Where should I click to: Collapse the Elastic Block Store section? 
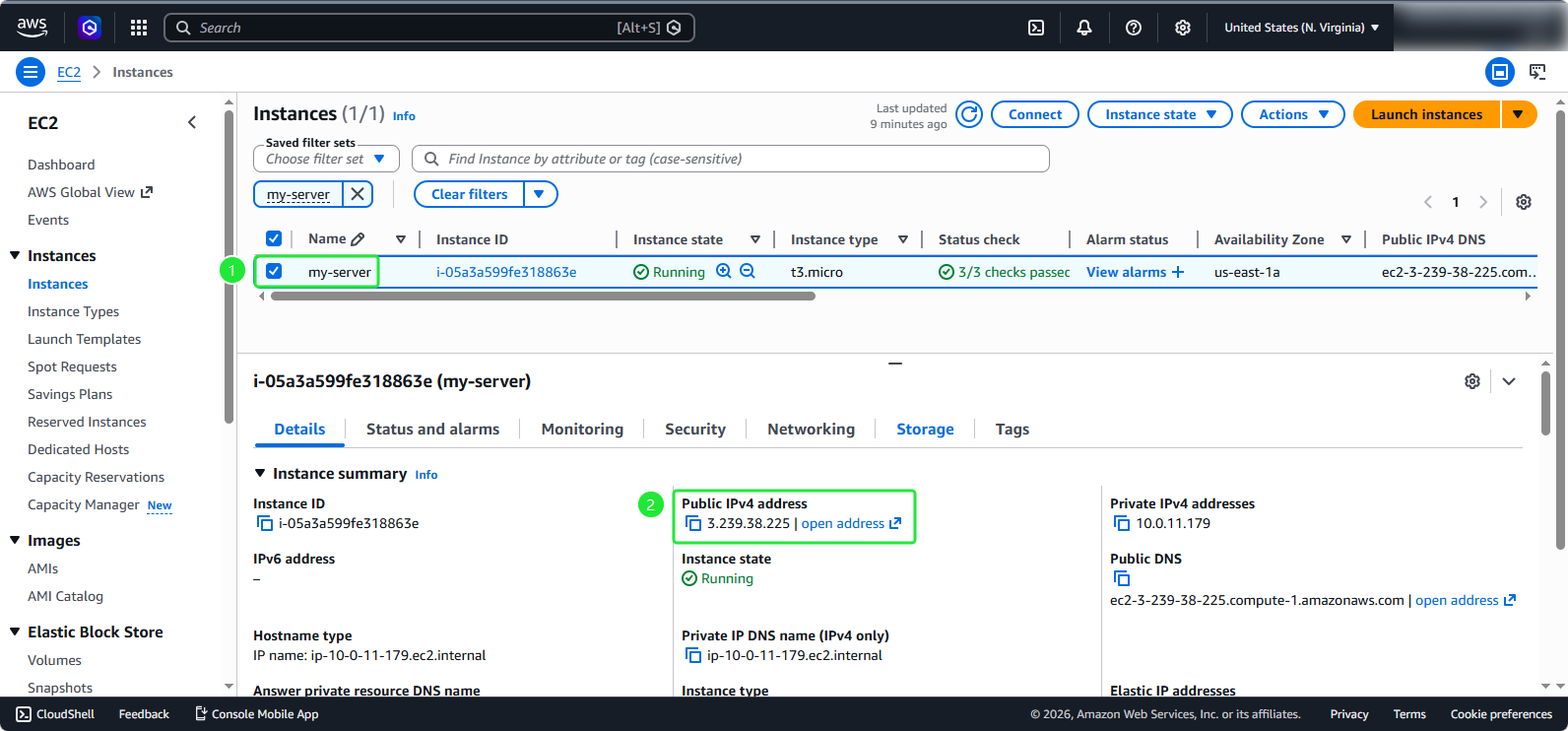pos(15,631)
